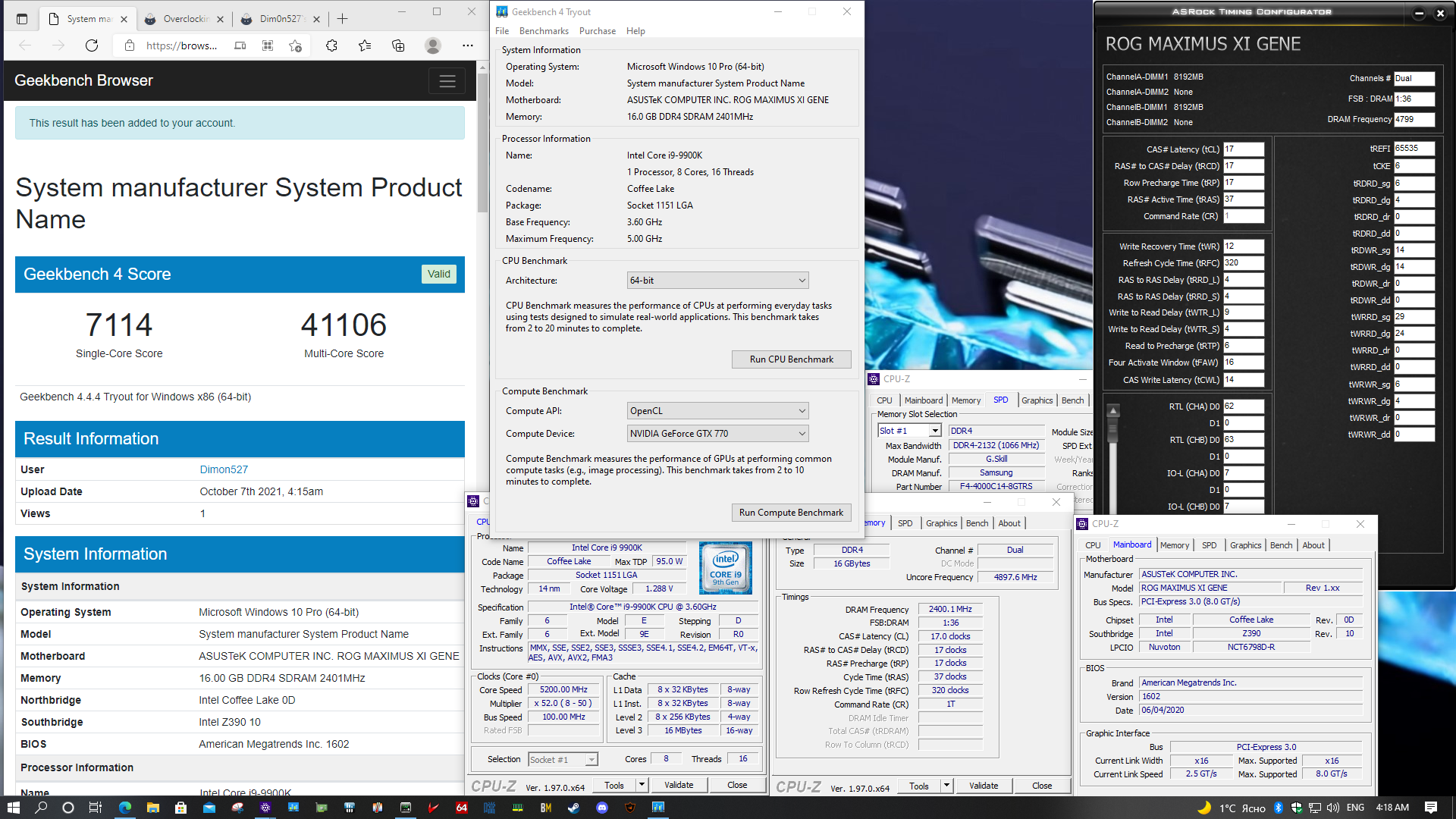
Task: Click the Refresh Cycle Time (tRFC) field
Action: coord(1243,263)
